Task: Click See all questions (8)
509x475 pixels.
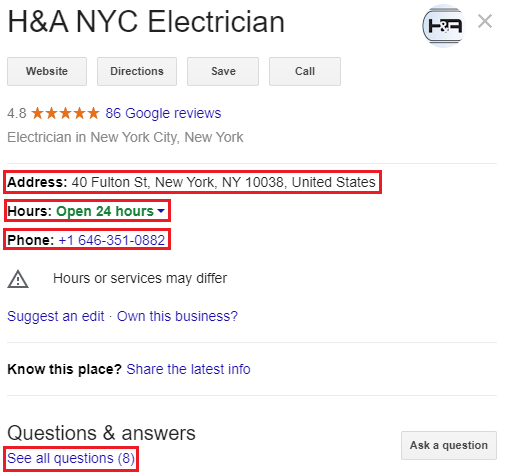Action: click(71, 458)
